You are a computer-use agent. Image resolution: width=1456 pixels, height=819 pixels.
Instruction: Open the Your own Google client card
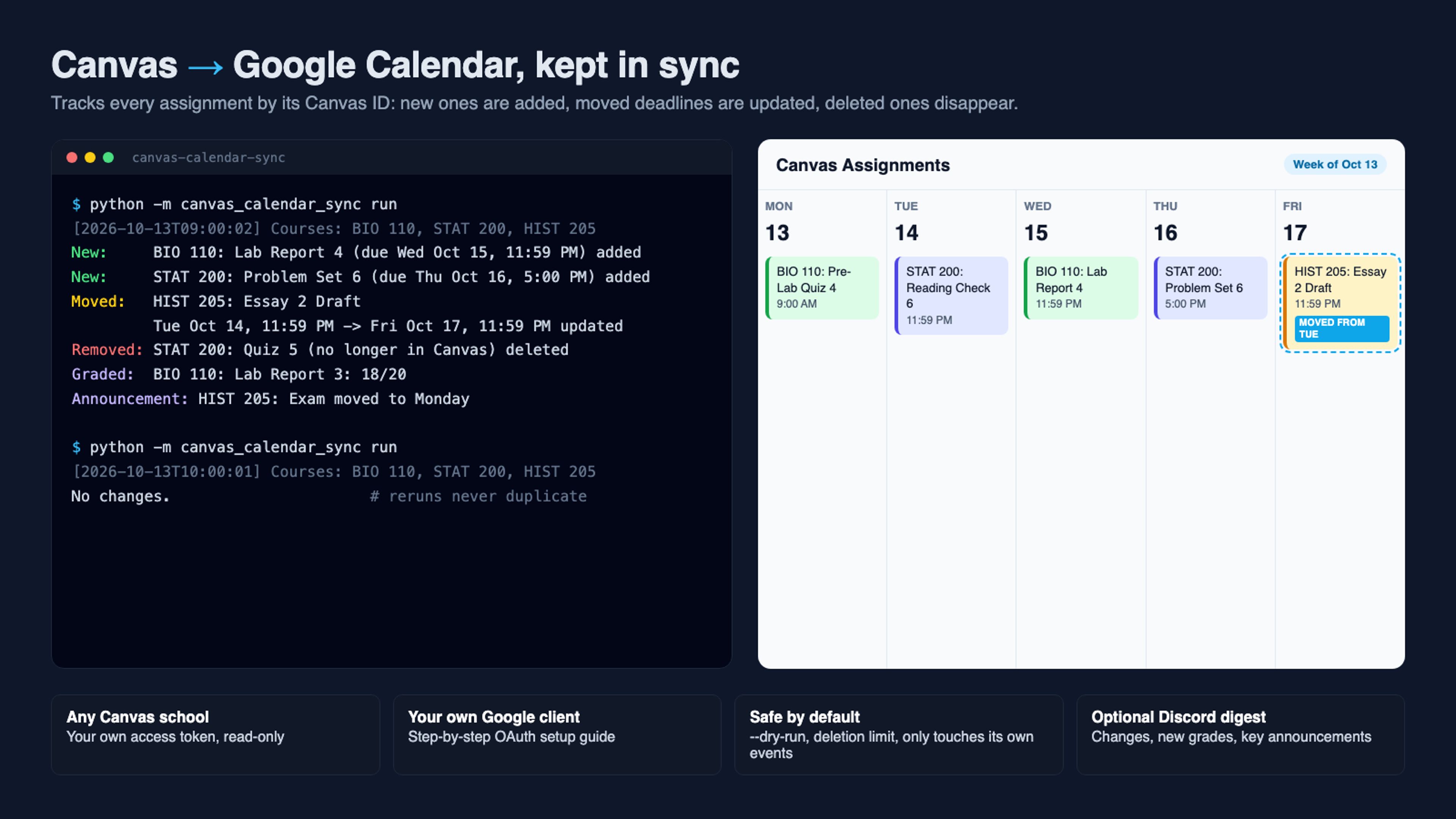point(557,734)
